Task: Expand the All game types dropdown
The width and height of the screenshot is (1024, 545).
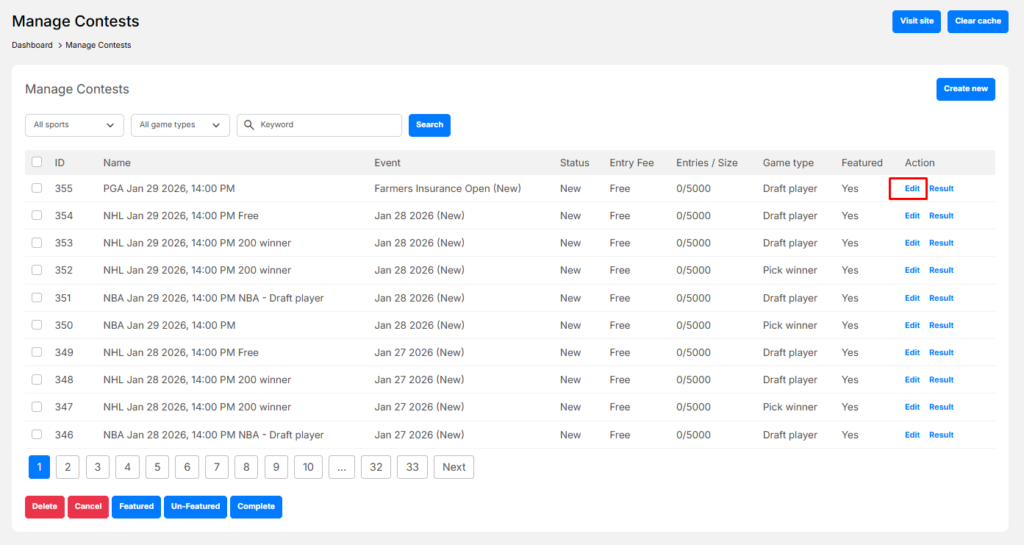Action: [180, 125]
